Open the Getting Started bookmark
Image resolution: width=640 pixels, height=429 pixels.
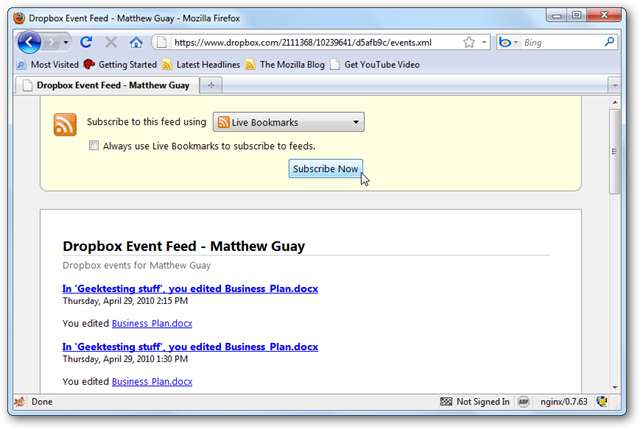click(120, 64)
